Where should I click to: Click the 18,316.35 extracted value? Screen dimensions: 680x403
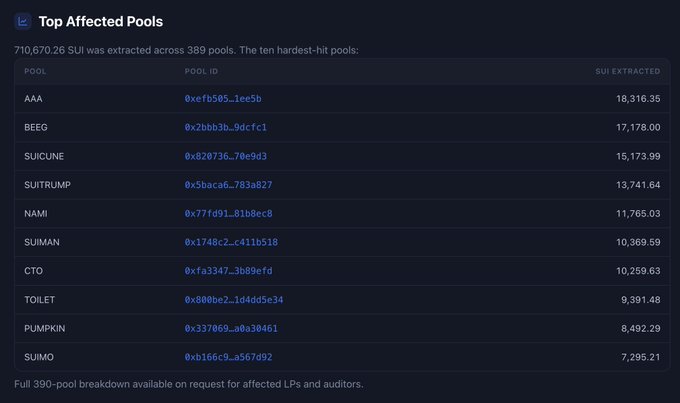tap(638, 98)
